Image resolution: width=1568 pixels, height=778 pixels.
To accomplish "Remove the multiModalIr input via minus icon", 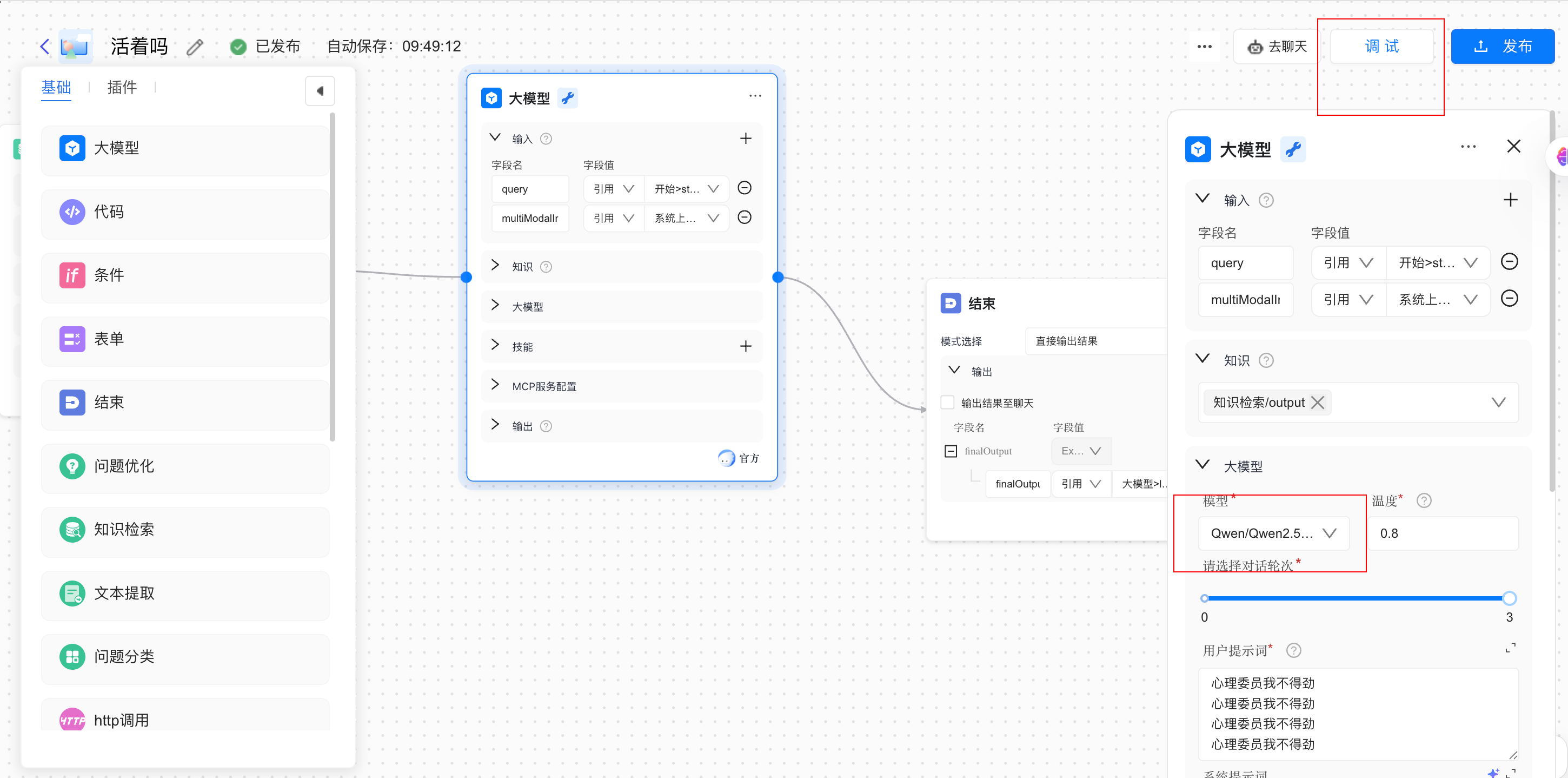I will coord(745,217).
